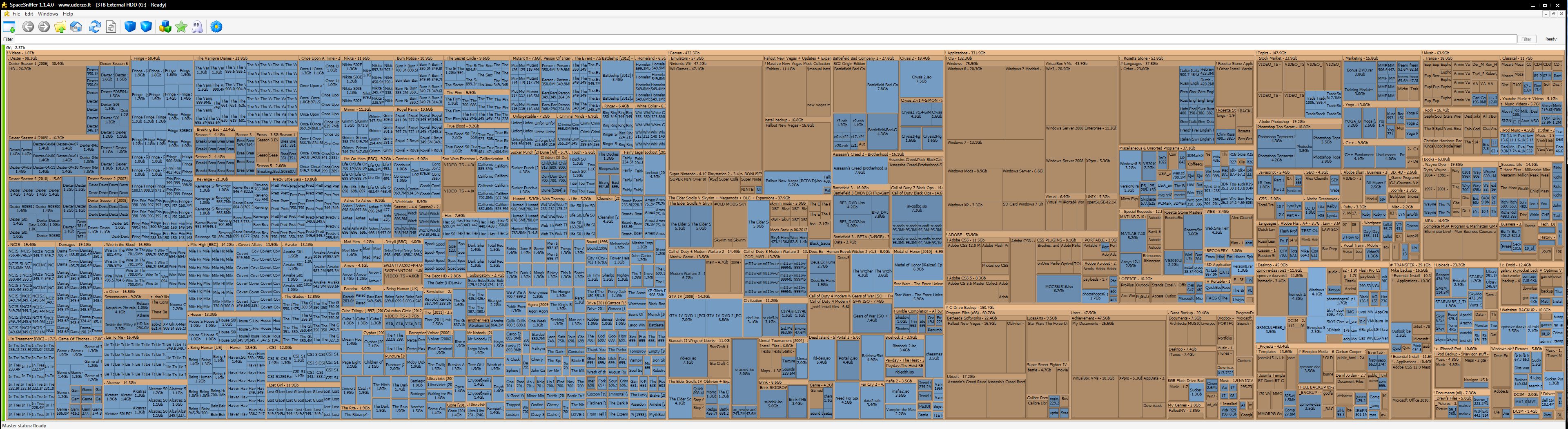The image size is (1568, 429).
Task: Open the File menu
Action: click(x=16, y=13)
